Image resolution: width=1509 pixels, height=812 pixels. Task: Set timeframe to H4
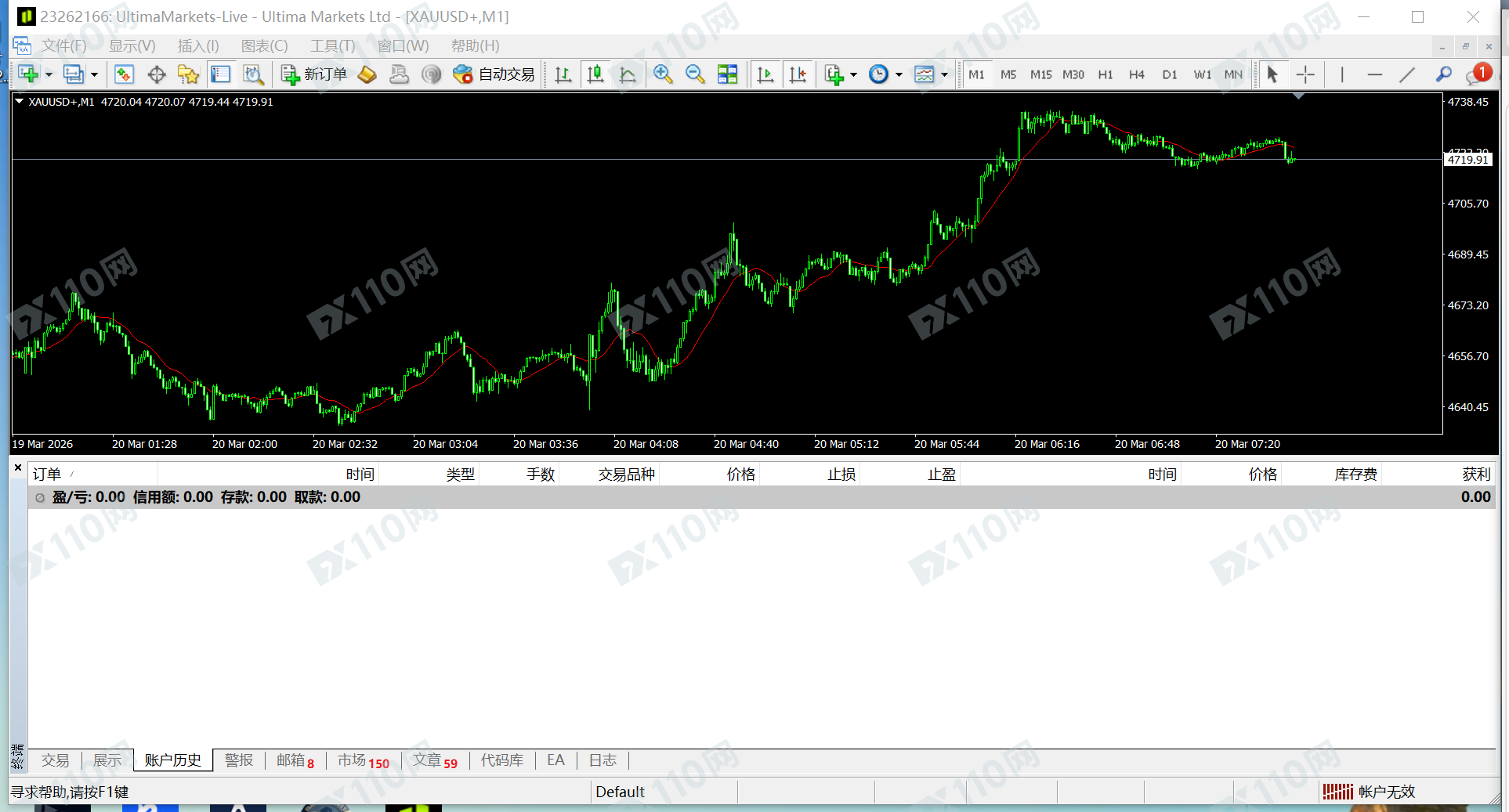pos(1136,74)
